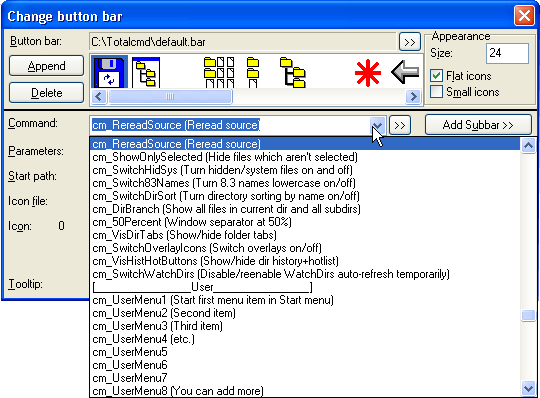Screen dimensions: 540x398
Task: Select cm_UserMenu6 entry
Action: [x=305, y=365]
